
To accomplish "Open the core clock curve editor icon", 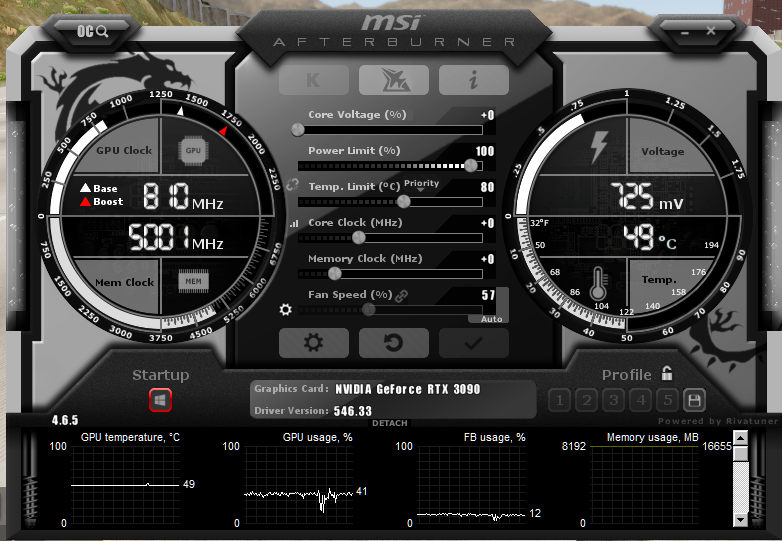I will pos(294,224).
